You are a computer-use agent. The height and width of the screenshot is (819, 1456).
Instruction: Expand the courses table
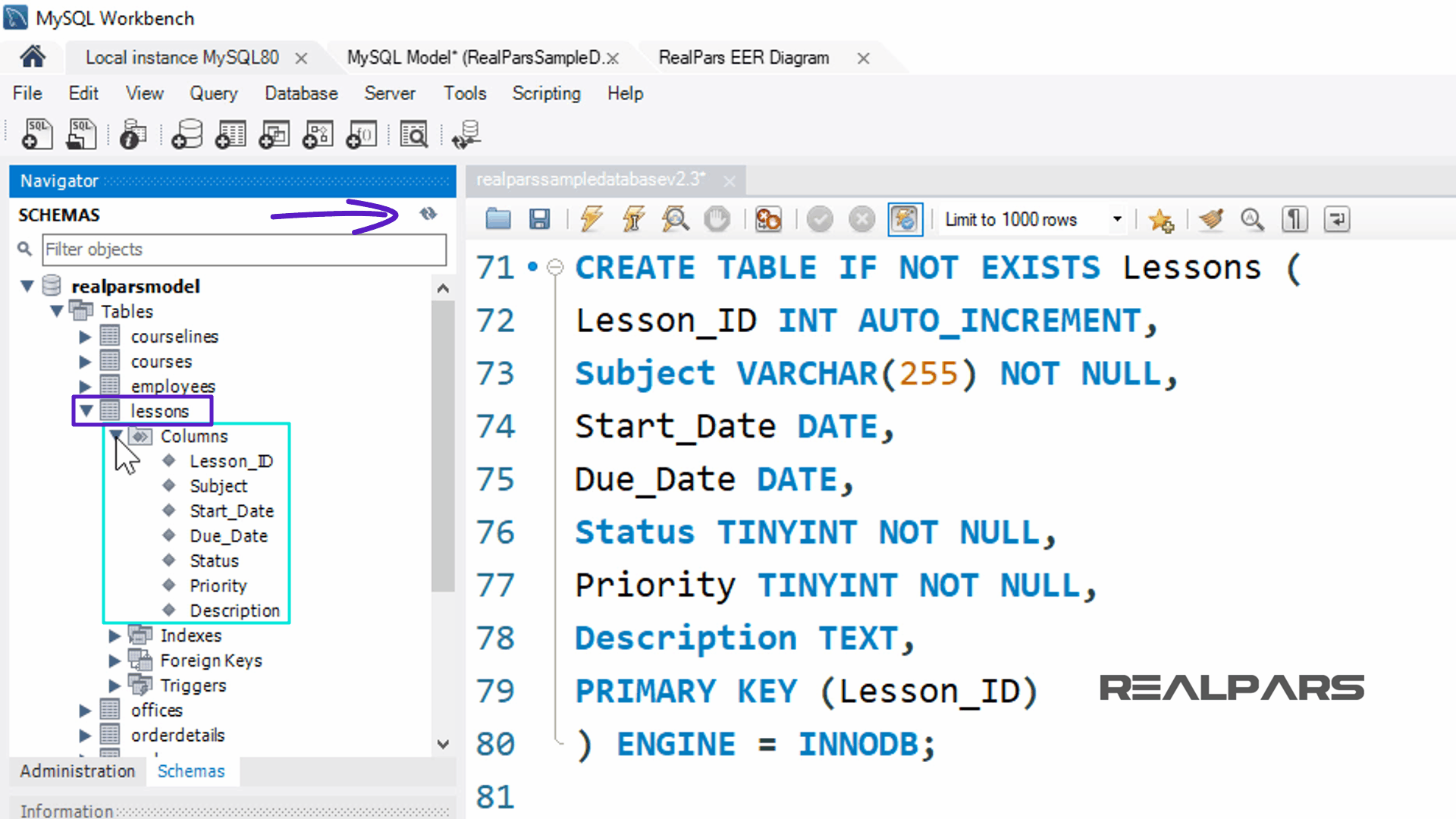pos(86,361)
